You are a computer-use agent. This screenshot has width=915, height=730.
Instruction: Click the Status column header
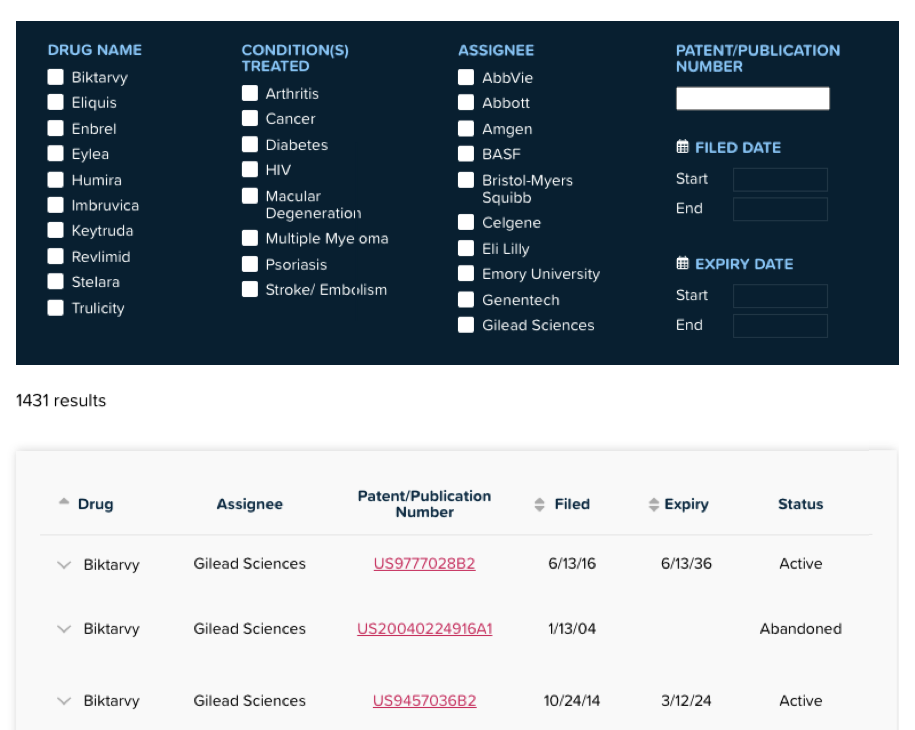(x=801, y=504)
